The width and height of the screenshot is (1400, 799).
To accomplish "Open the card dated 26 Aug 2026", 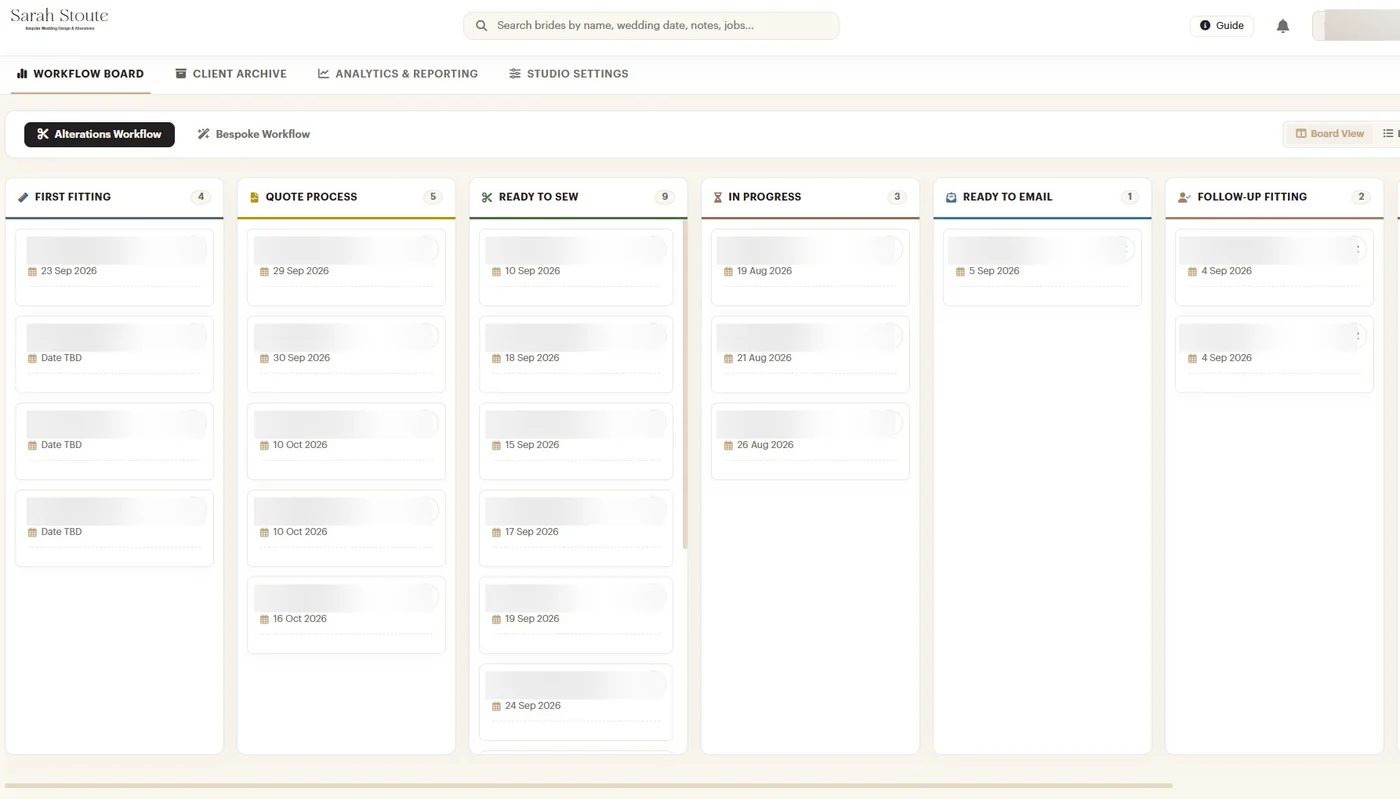I will point(810,441).
